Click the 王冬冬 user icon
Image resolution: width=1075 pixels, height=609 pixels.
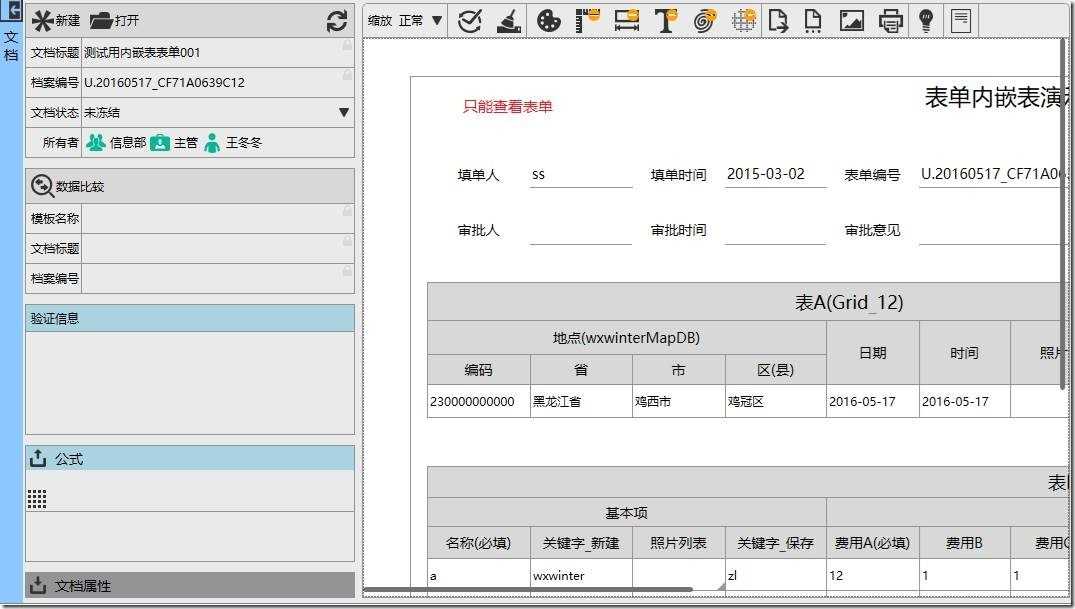(213, 143)
